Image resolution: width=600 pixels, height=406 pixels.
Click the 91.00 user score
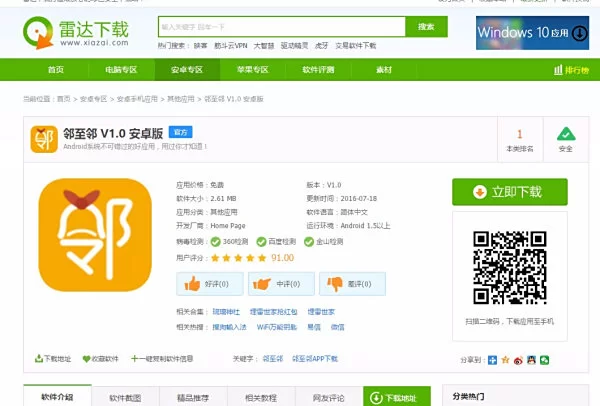click(282, 258)
